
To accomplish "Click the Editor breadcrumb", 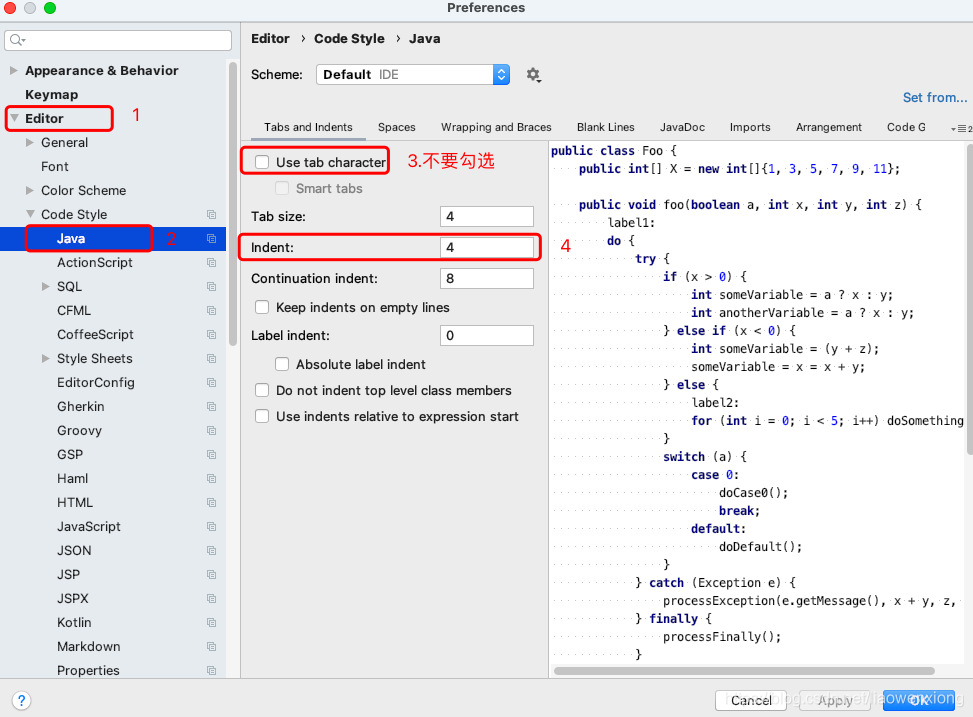I will [x=270, y=38].
